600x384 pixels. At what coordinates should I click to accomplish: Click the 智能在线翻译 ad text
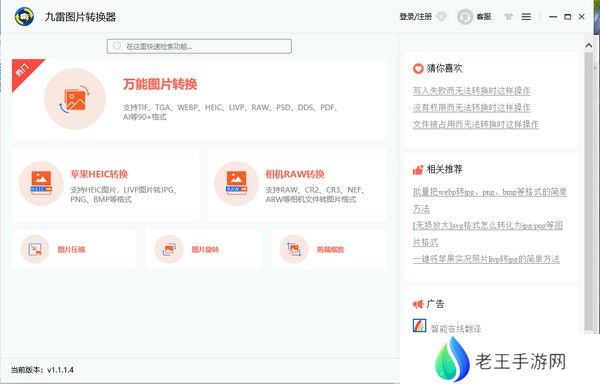[456, 329]
